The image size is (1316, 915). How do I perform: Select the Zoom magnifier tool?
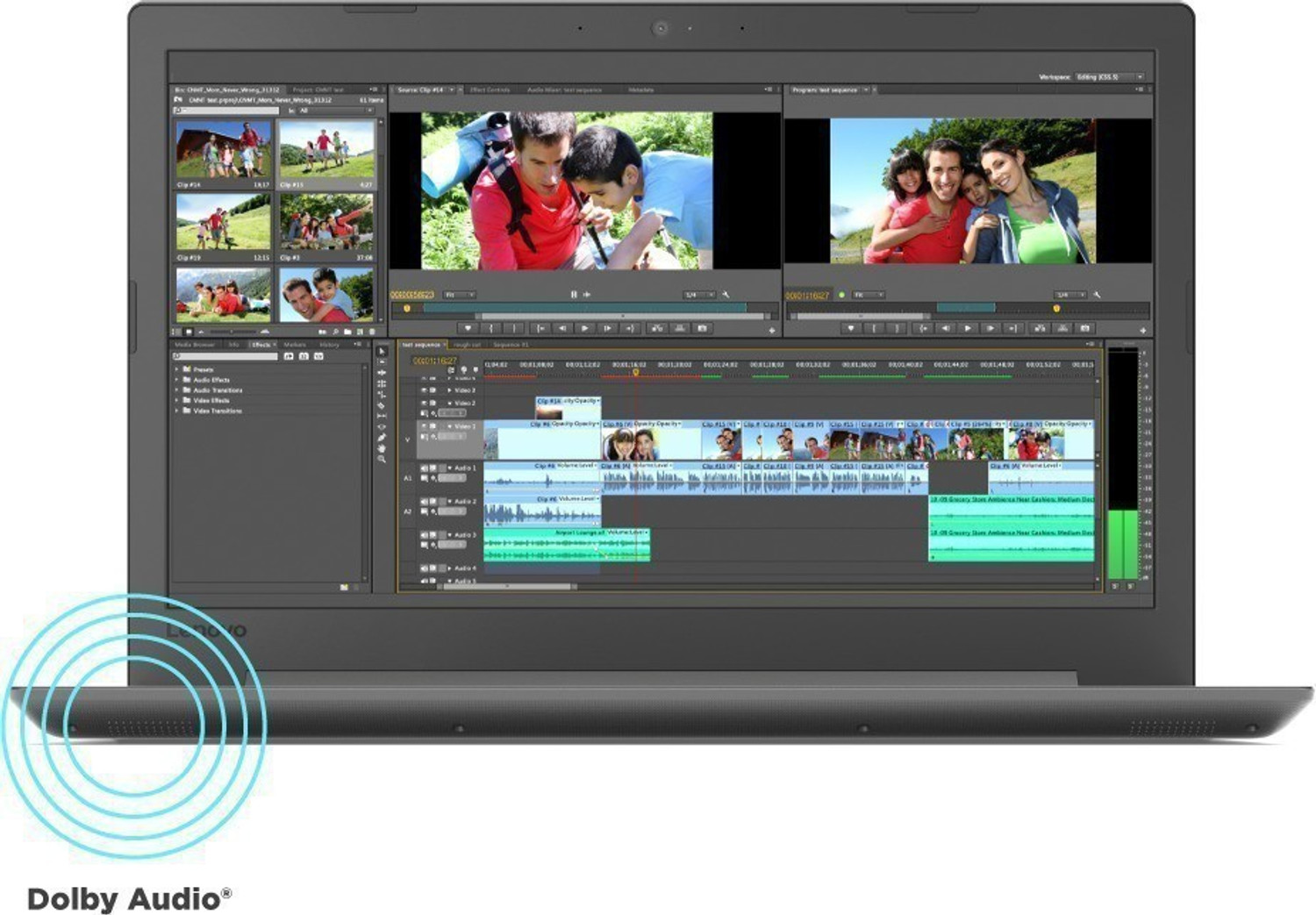(x=382, y=459)
